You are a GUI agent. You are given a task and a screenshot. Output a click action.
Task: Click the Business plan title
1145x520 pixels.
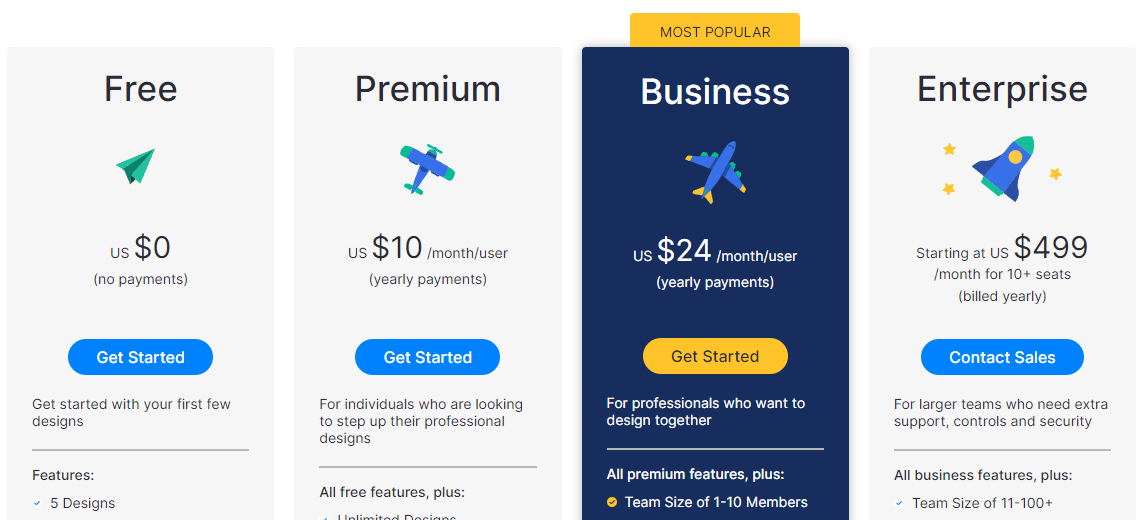point(716,92)
